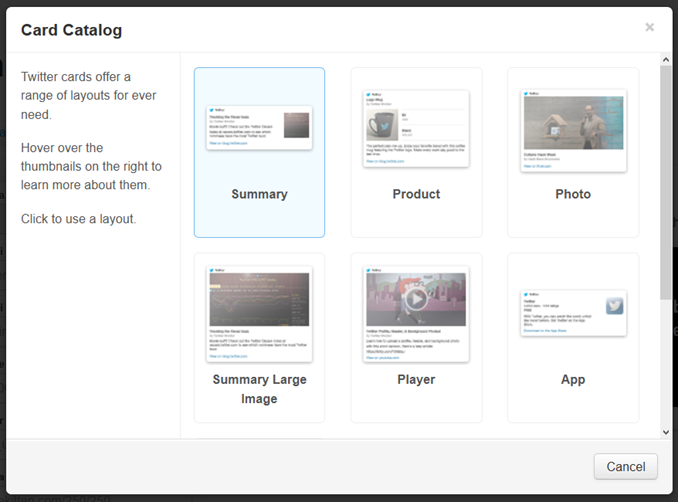
Task: Click the Twitter bird icon in App card
Action: tap(614, 306)
